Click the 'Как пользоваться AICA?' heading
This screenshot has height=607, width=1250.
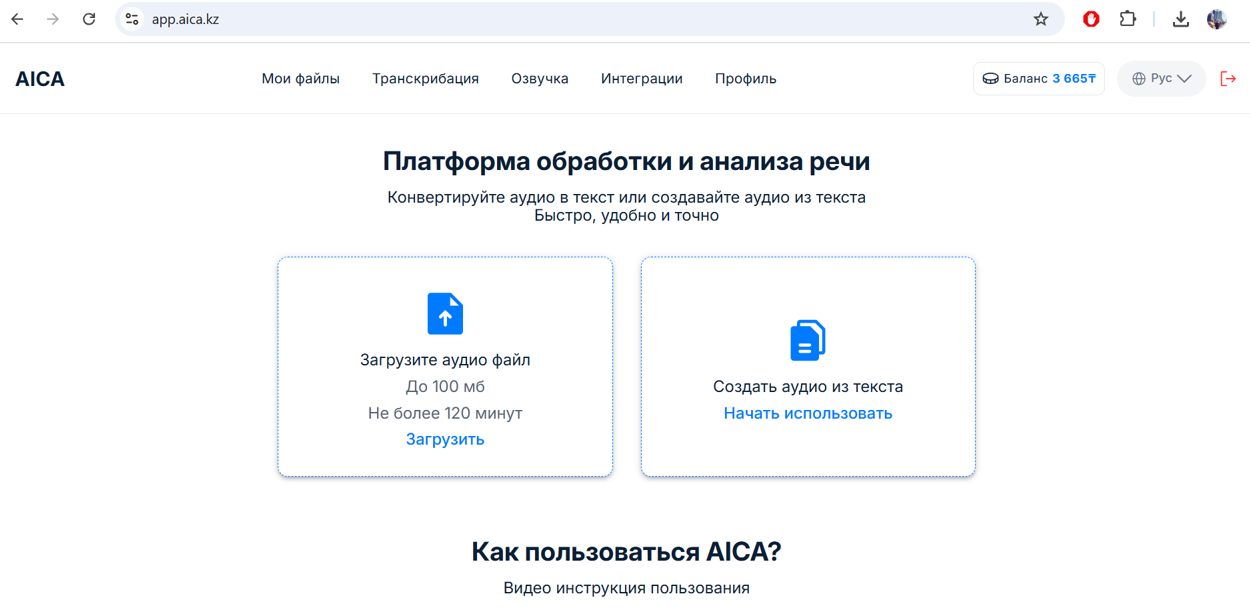626,552
